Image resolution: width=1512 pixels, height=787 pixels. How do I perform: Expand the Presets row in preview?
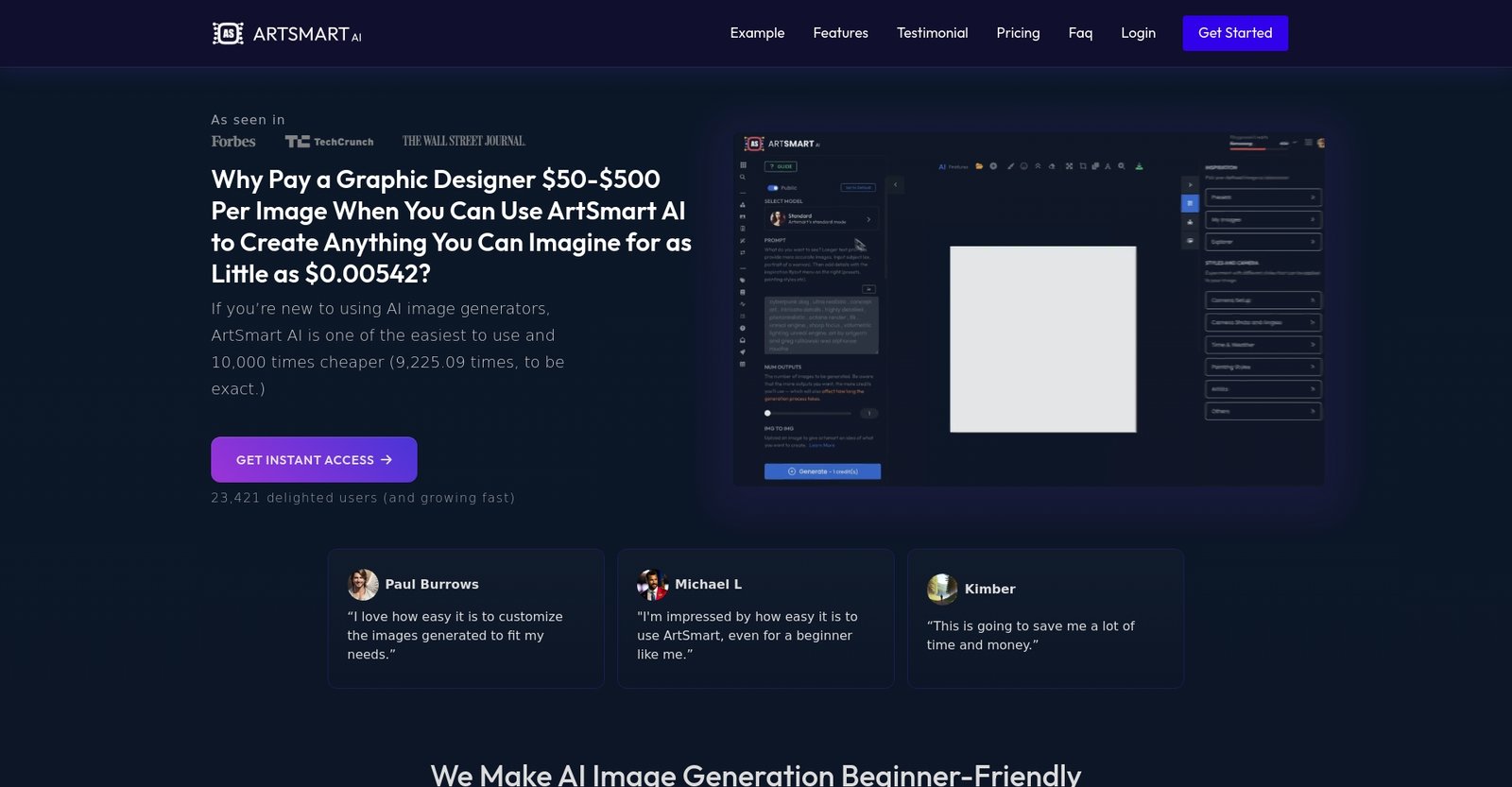coord(1263,197)
